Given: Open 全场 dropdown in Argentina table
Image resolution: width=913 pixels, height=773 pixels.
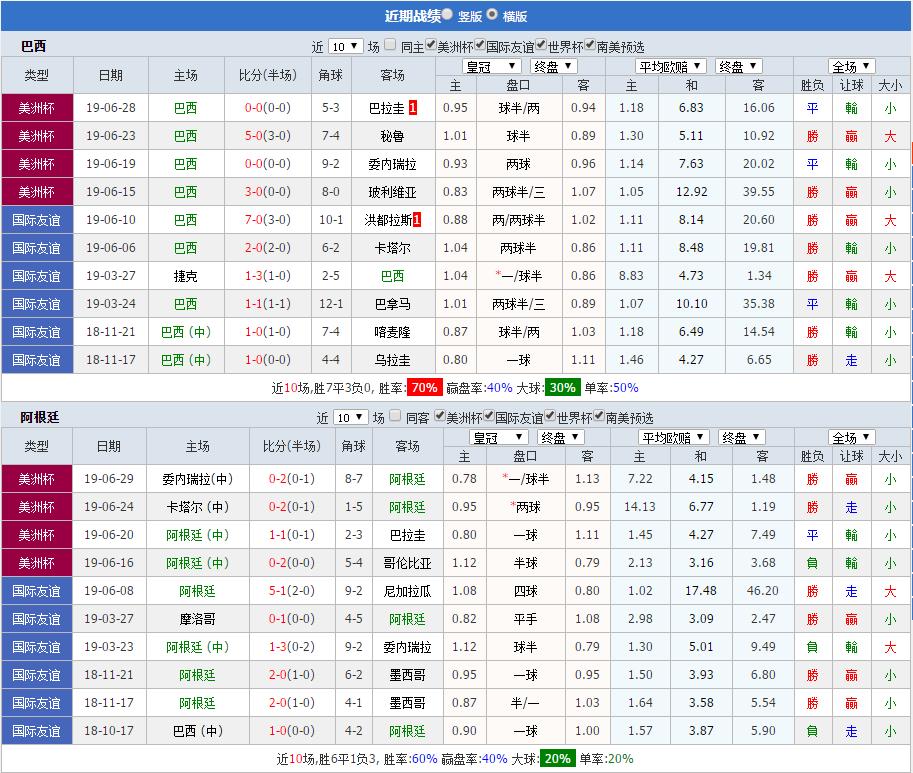Looking at the screenshot, I should [x=852, y=437].
